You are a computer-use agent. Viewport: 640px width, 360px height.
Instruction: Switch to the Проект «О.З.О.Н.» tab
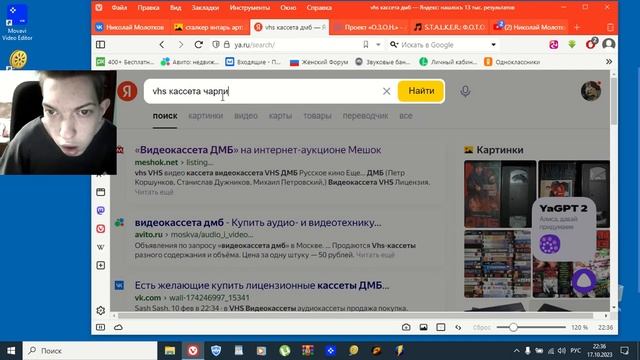click(370, 27)
